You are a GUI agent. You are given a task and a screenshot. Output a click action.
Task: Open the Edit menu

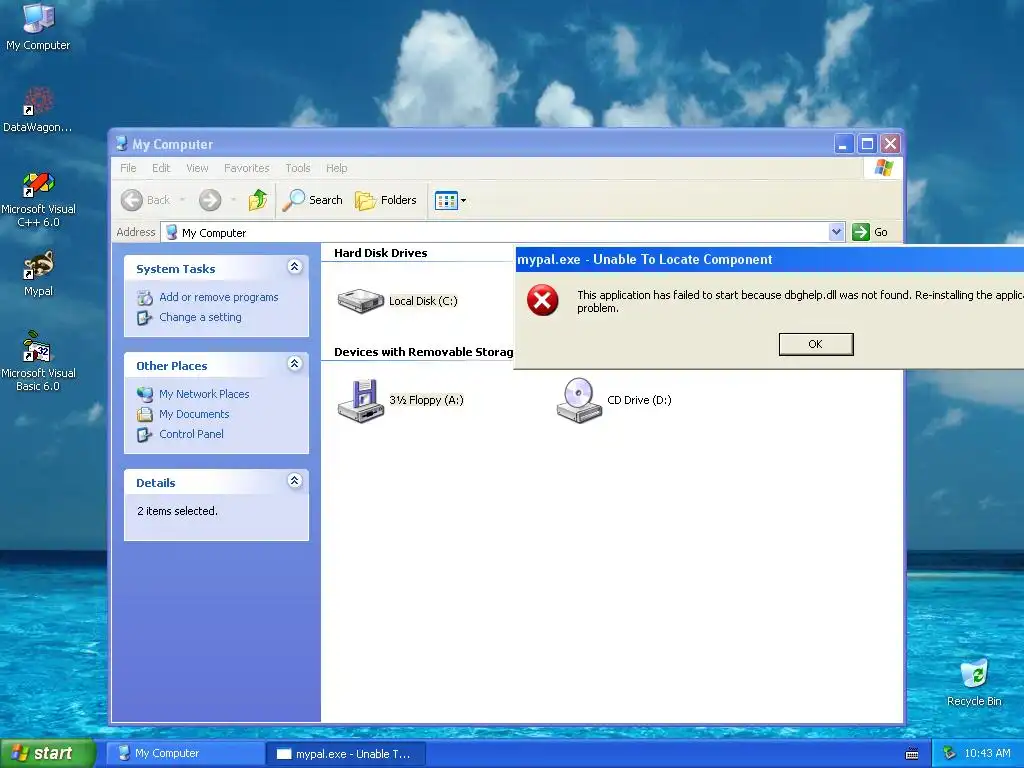coord(161,168)
